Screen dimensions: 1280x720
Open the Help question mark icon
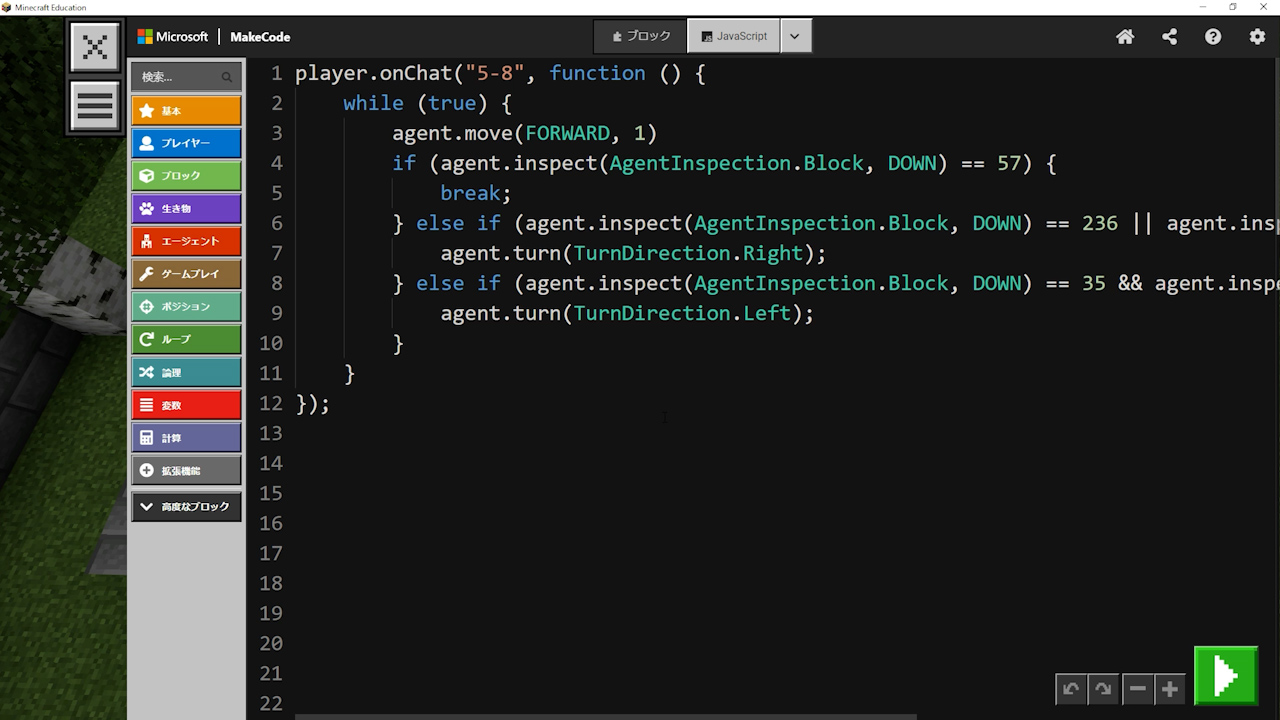coord(1213,37)
